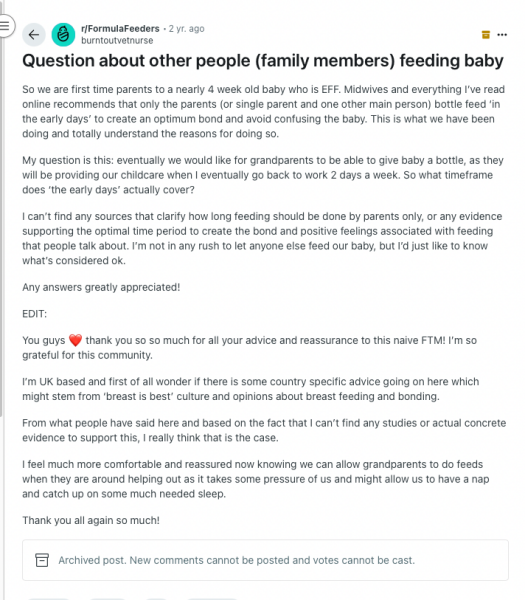Screen dimensions: 525x600
Task: Click the leftmost pill button under the archive banner
Action: click(x=49, y=598)
